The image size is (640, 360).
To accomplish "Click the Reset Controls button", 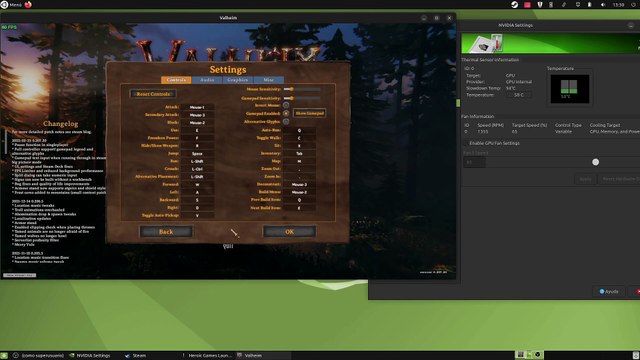I will pyautogui.click(x=153, y=94).
